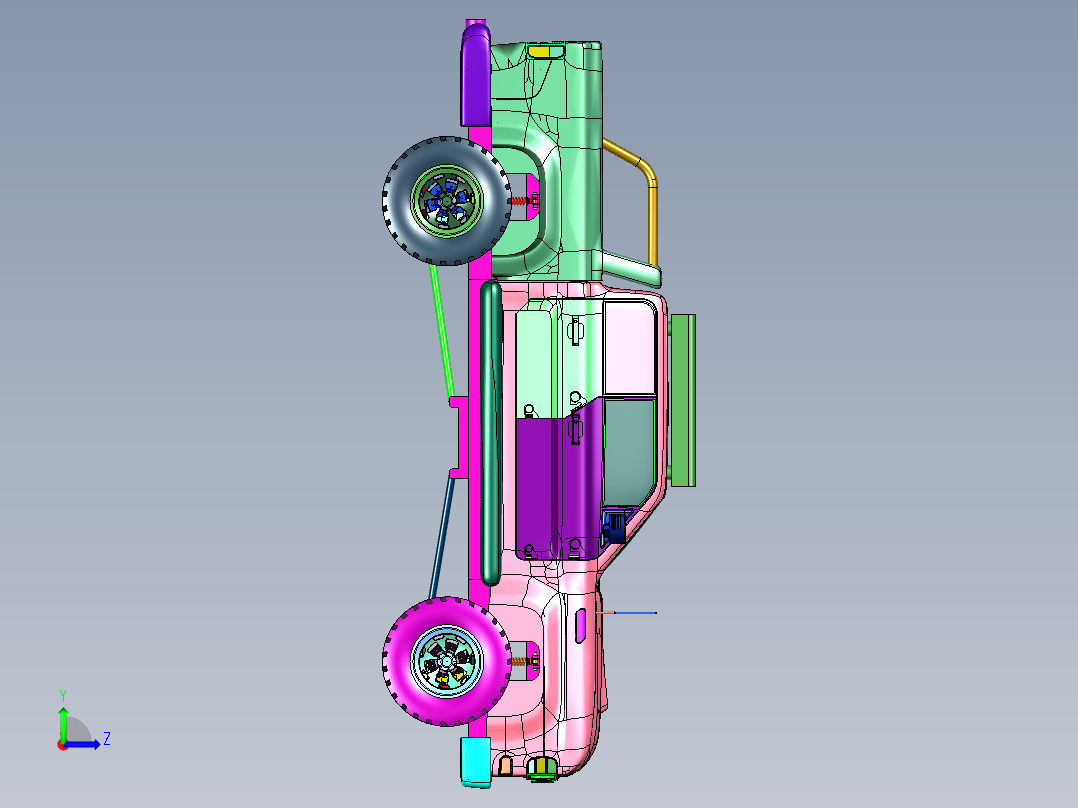1078x808 pixels.
Task: Click the red suspension spring at the gray wheel
Action: (x=518, y=201)
